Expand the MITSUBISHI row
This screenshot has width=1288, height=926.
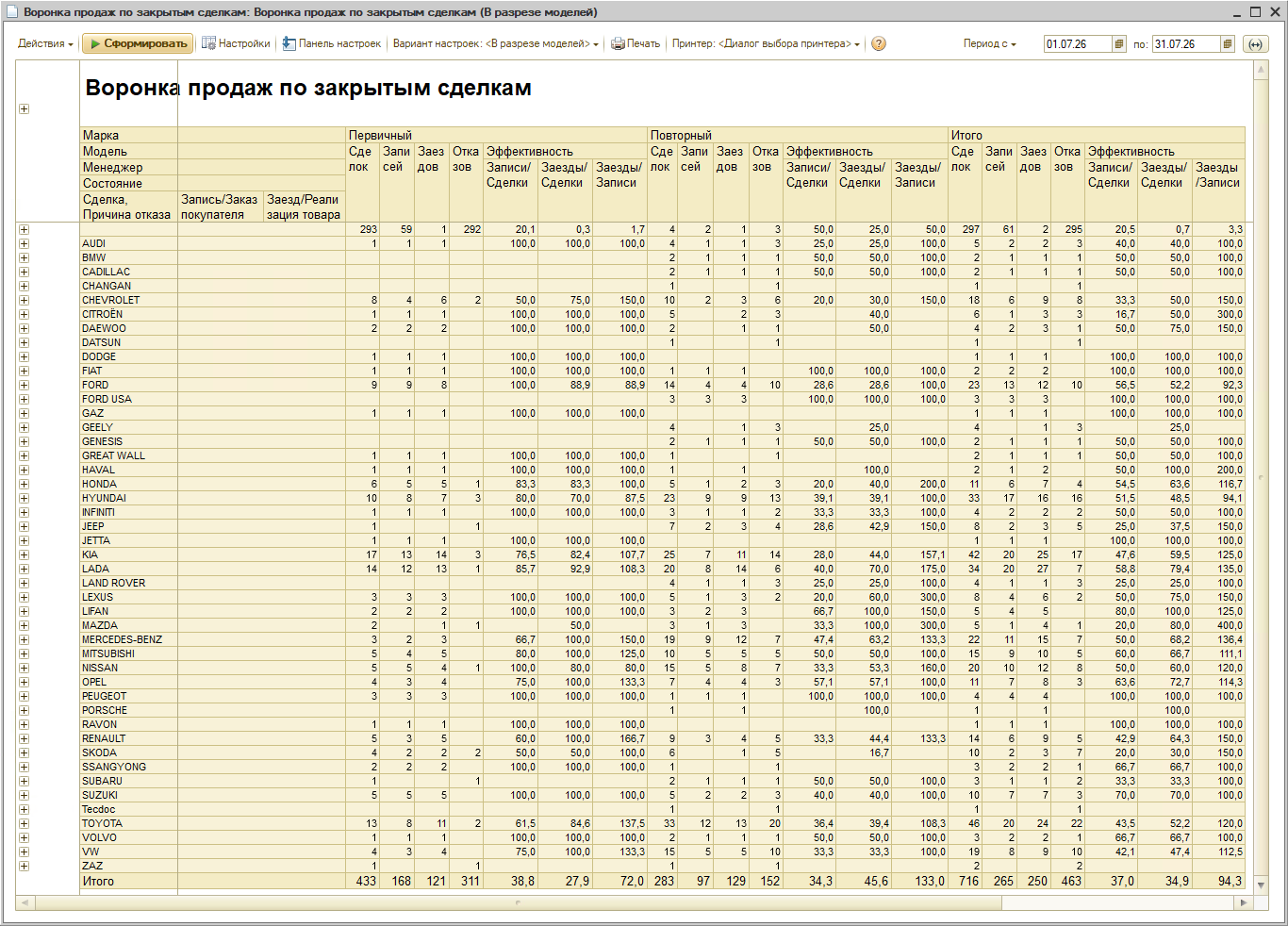[x=24, y=653]
